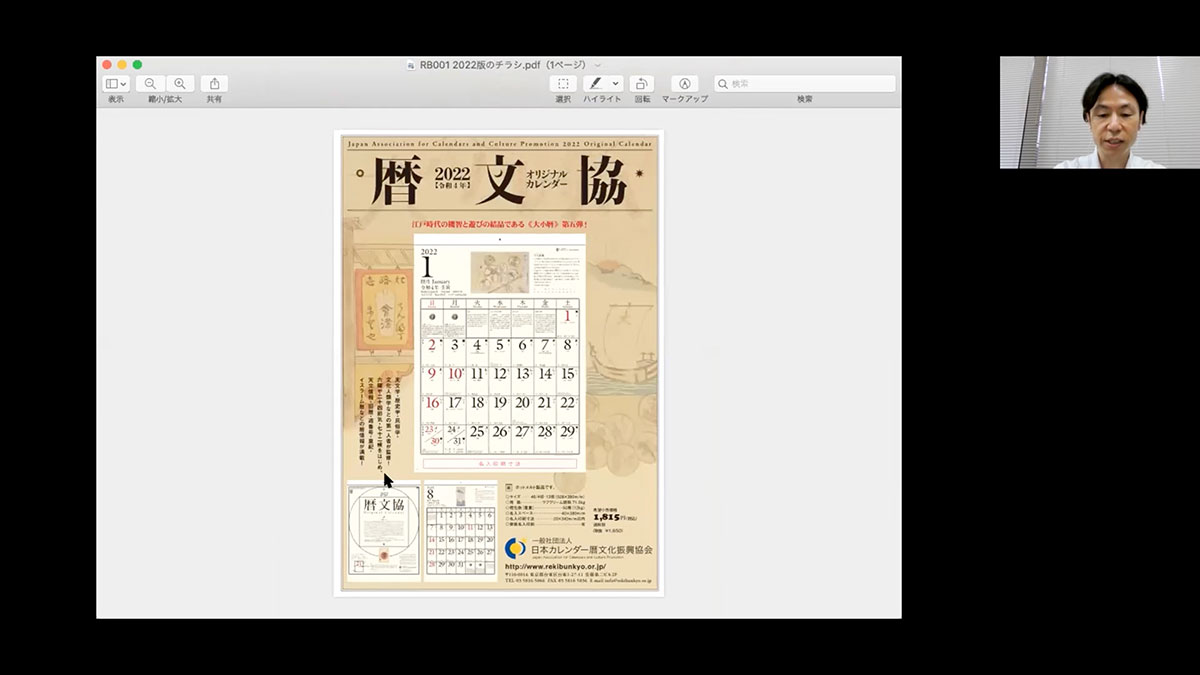Rotate the page with the rotate button
The image size is (1200, 675).
coord(642,84)
